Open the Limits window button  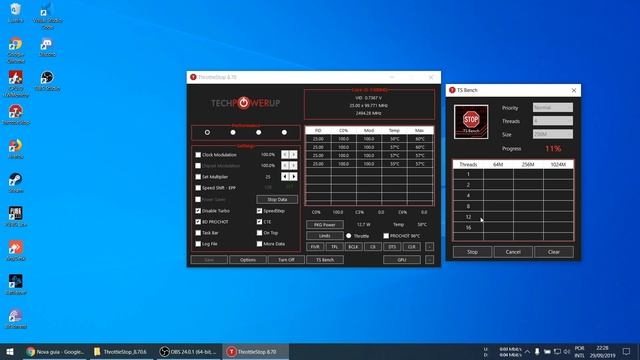pyautogui.click(x=325, y=236)
